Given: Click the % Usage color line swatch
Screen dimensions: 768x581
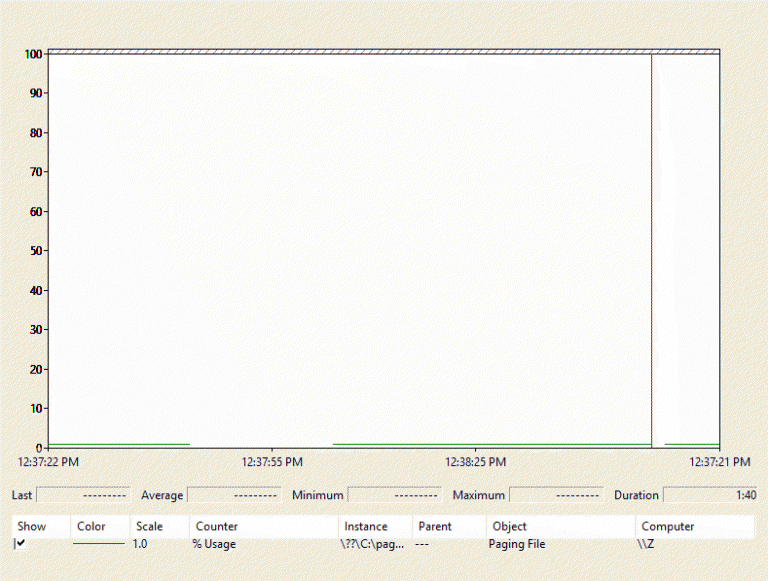Looking at the screenshot, I should [98, 544].
